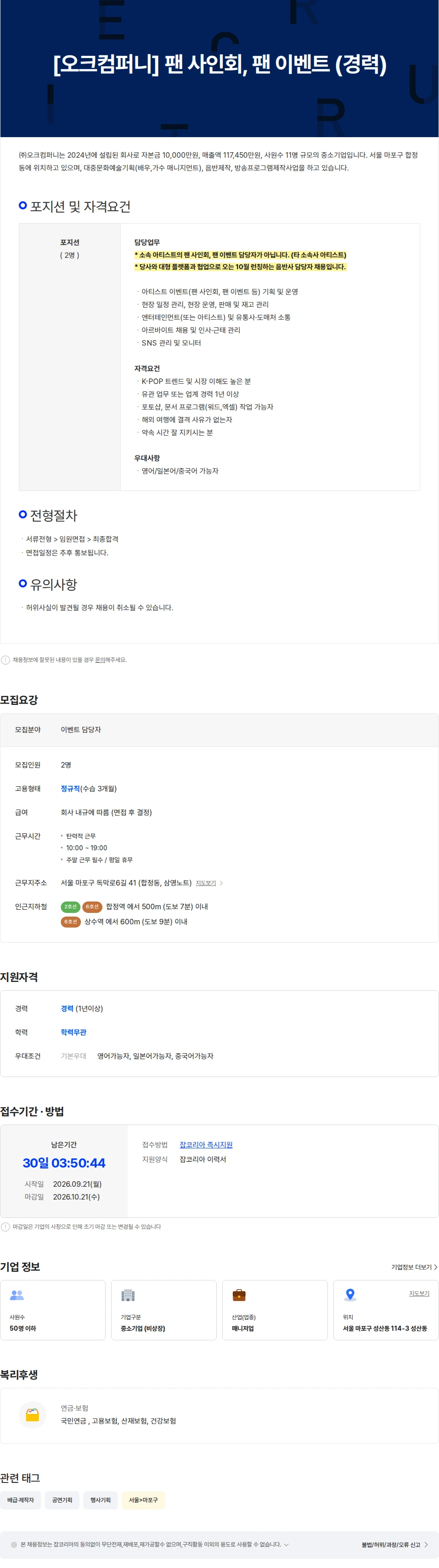The height and width of the screenshot is (1568, 439).
Task: Click the 경력 requirement text
Action: tap(67, 1008)
